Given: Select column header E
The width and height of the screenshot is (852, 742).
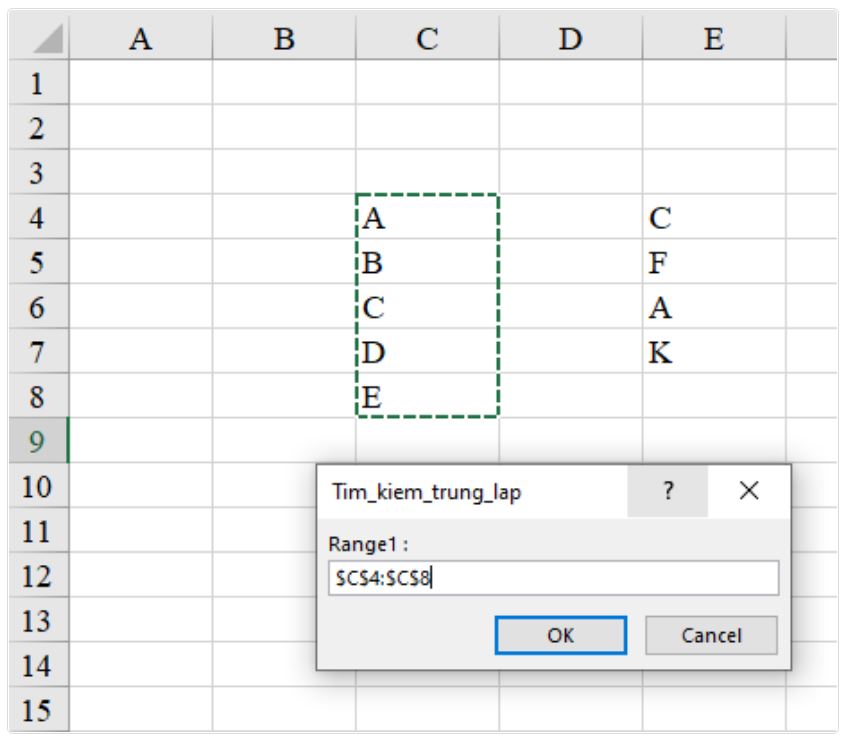Looking at the screenshot, I should click(x=711, y=38).
